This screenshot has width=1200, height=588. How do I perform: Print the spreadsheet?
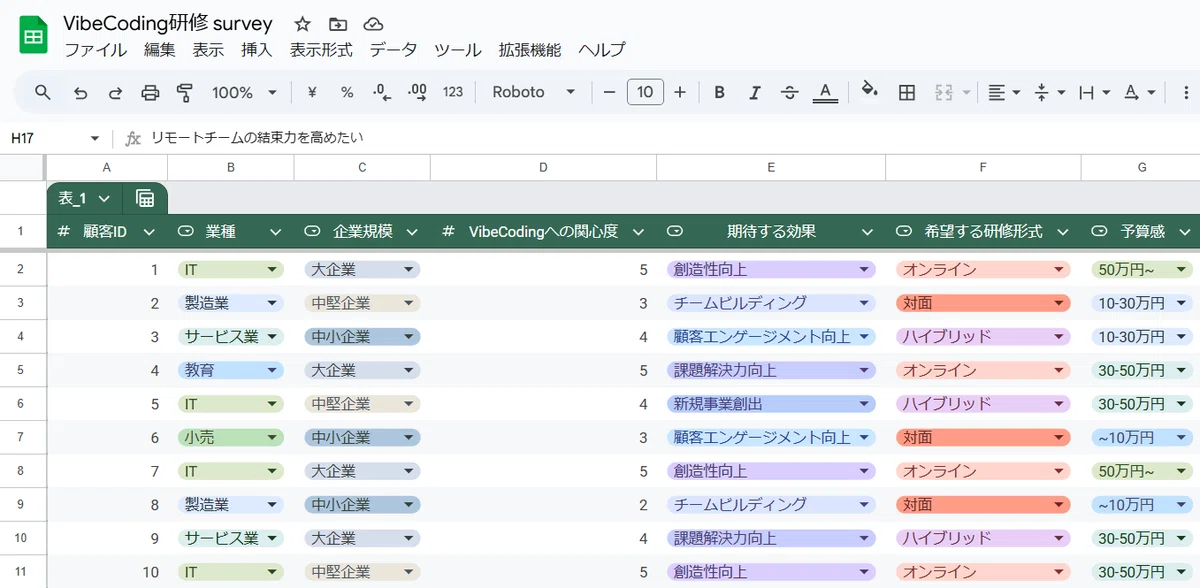(x=150, y=92)
